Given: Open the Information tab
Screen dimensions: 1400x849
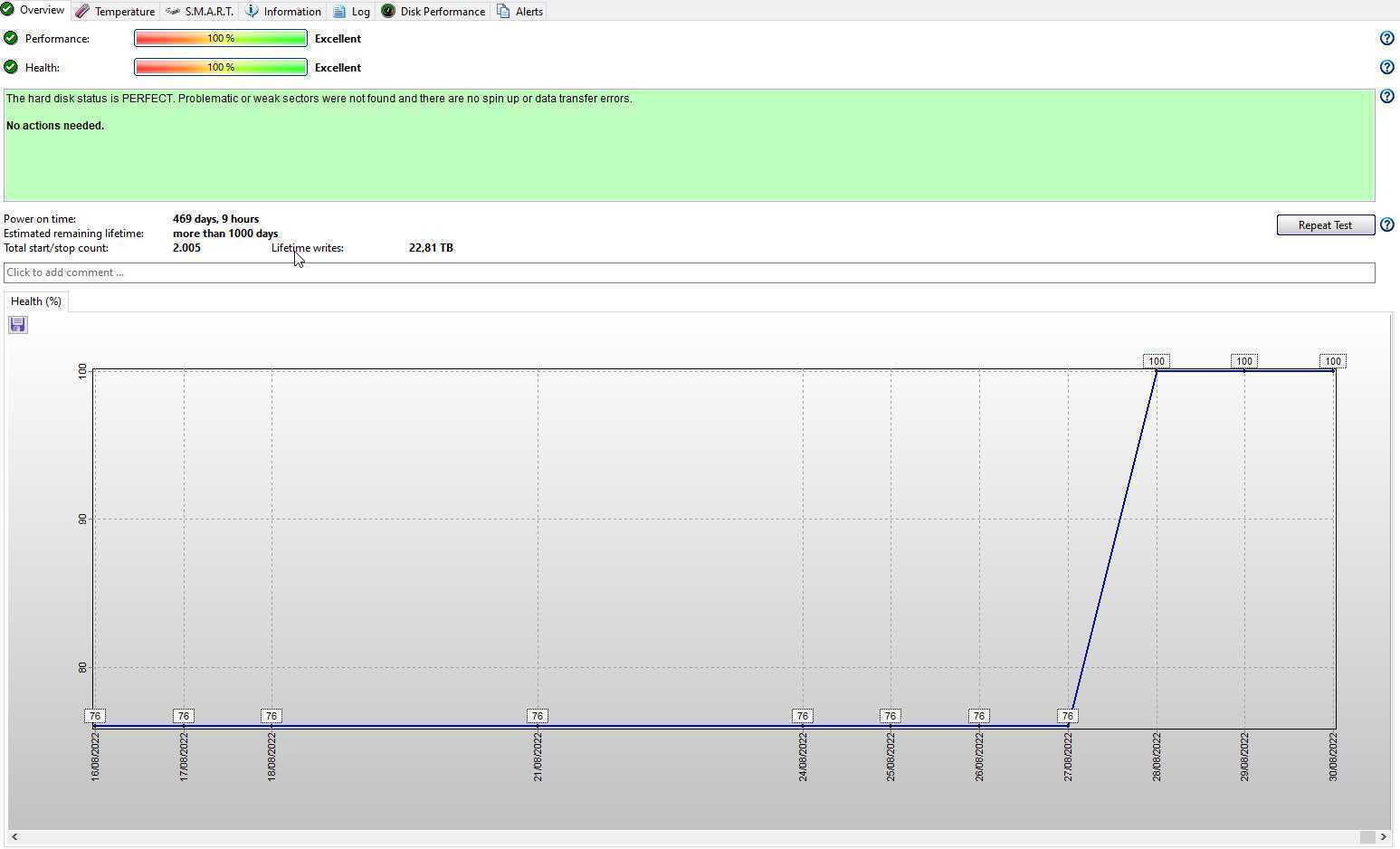Looking at the screenshot, I should [x=283, y=12].
